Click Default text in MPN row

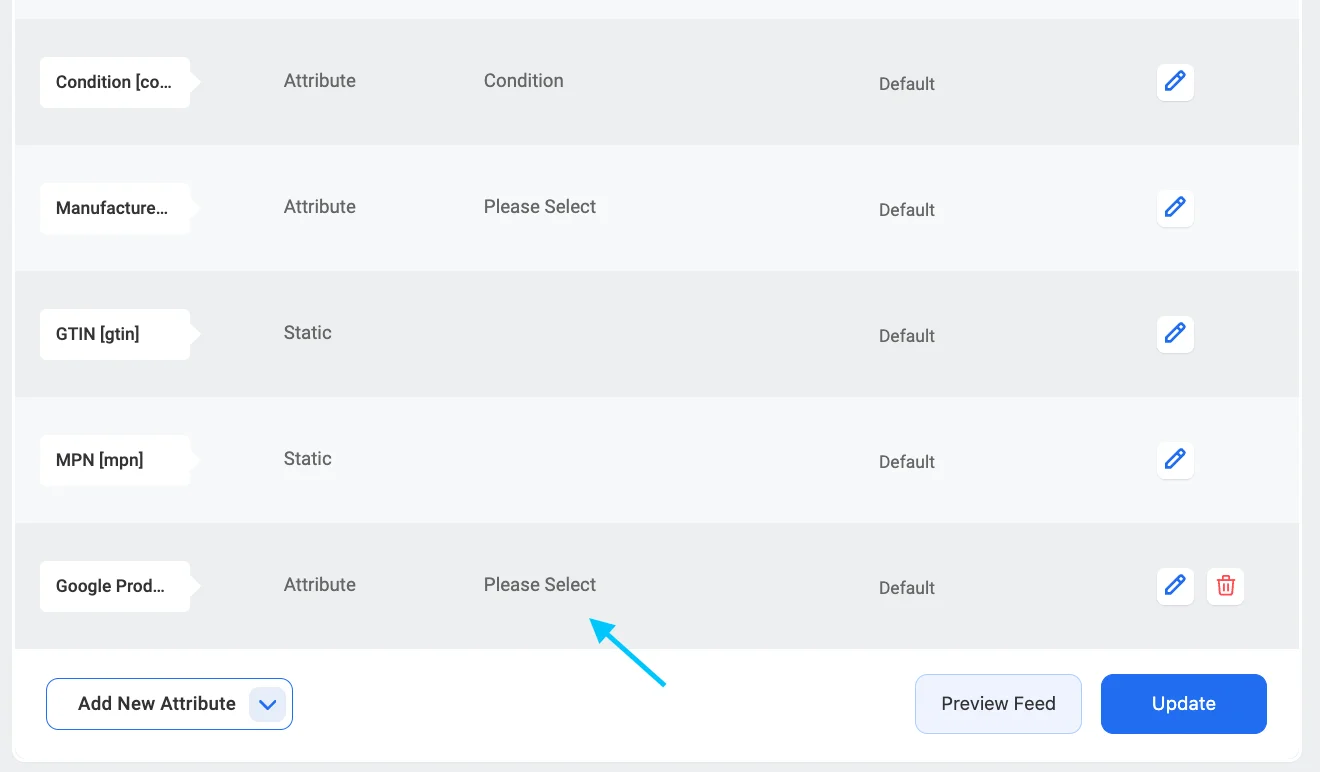907,462
